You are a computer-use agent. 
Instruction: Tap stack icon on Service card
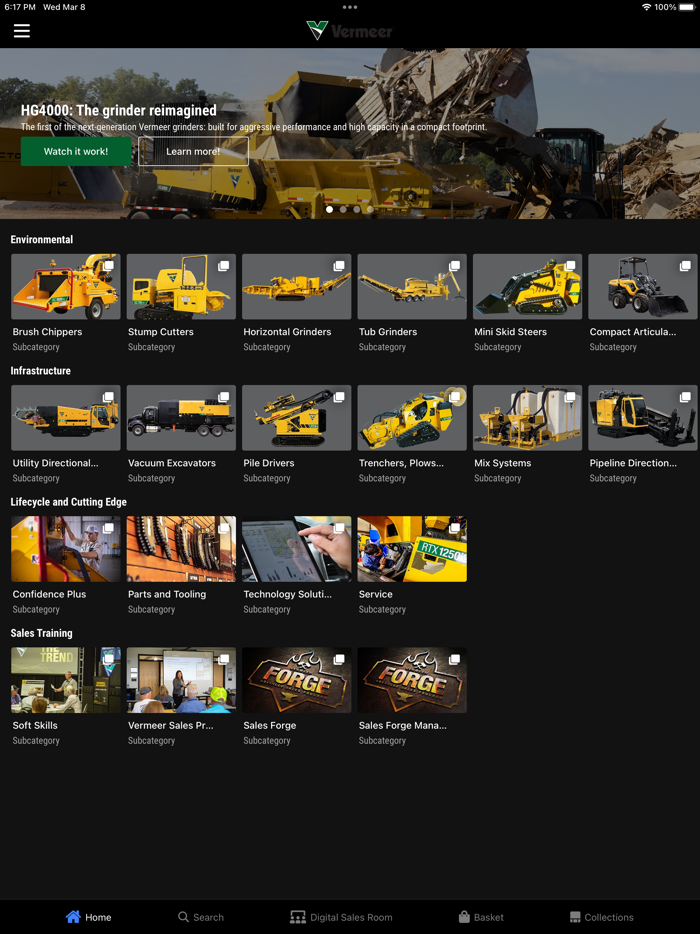point(455,528)
